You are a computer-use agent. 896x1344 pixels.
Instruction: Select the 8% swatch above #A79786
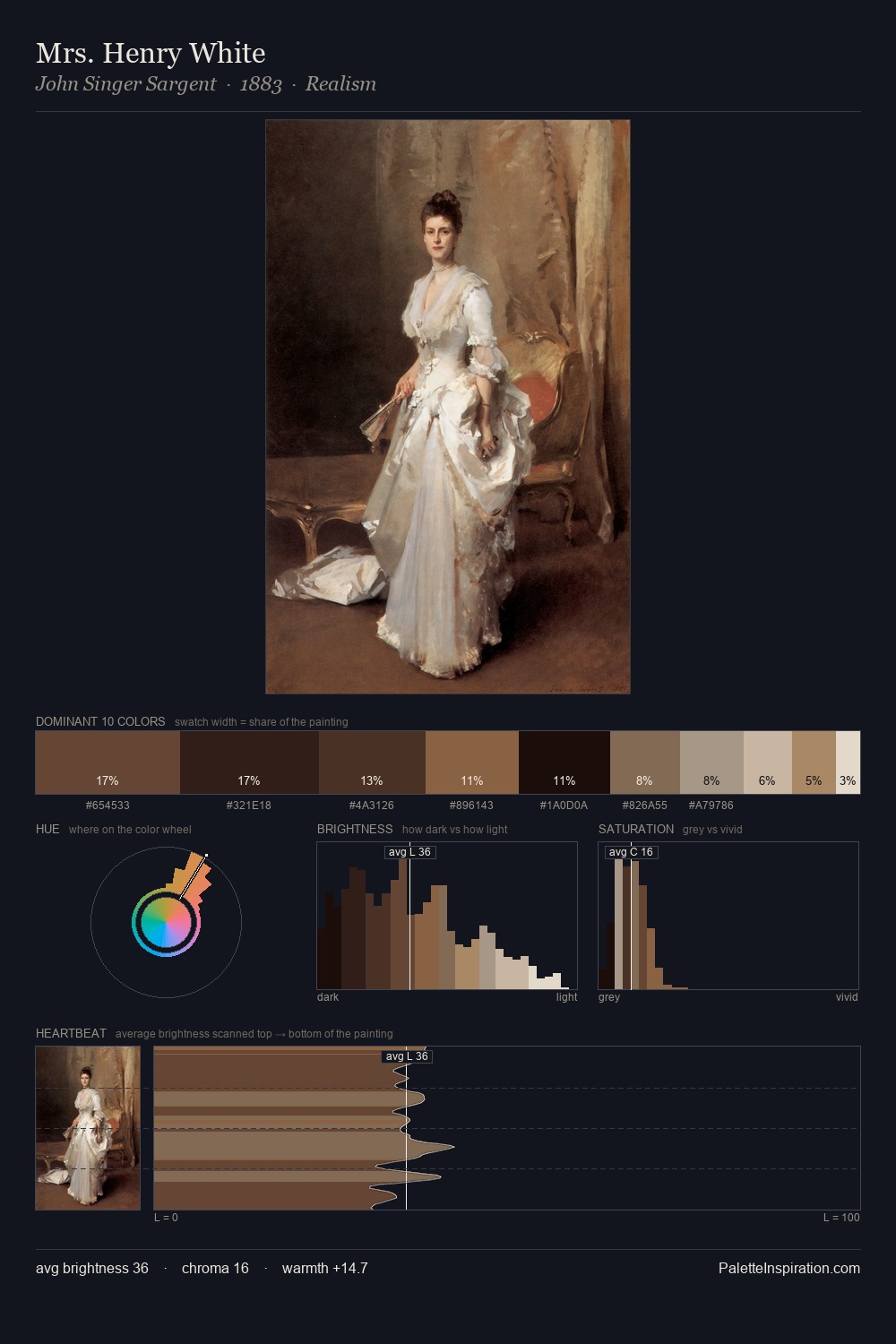coord(711,762)
